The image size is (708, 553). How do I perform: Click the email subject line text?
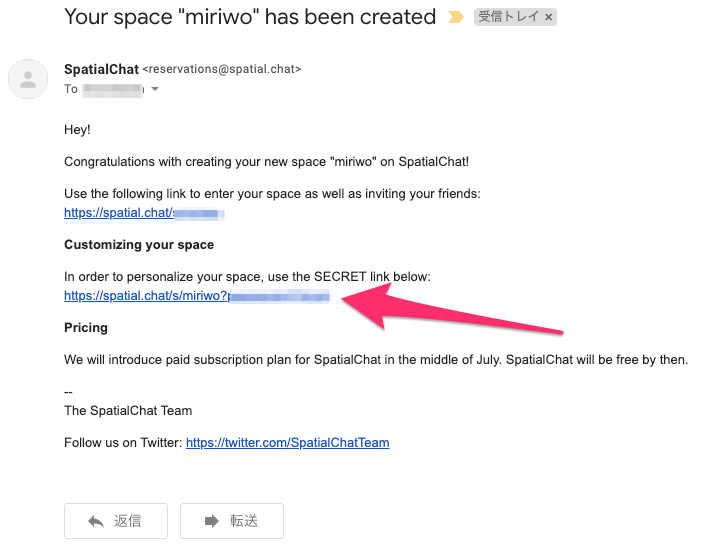click(250, 17)
